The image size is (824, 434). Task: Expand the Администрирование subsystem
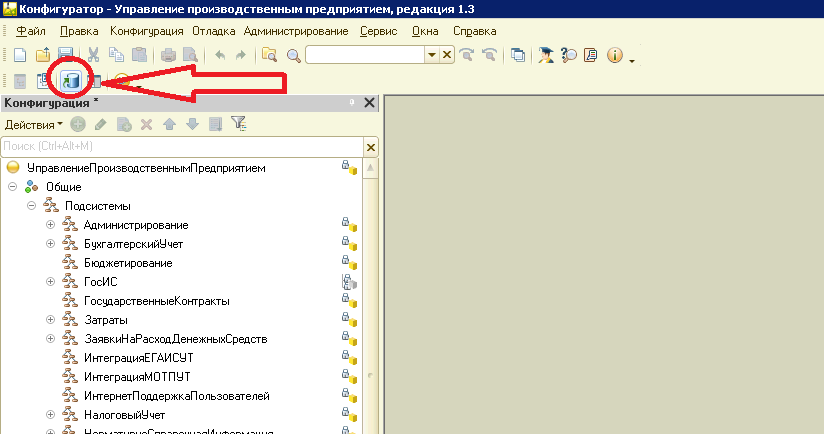coord(50,224)
